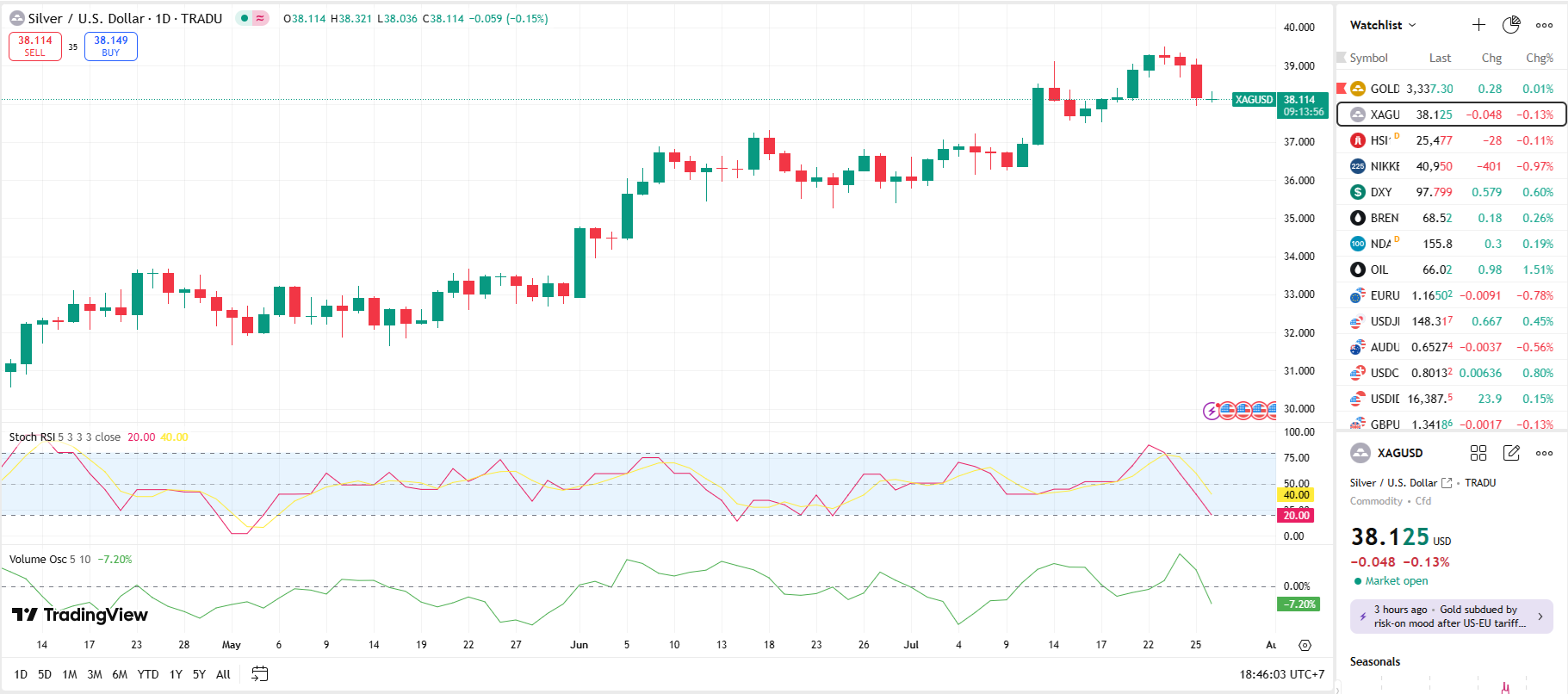The height and width of the screenshot is (694, 1568).
Task: Open the Watchlist three-dots options menu
Action: [1544, 25]
